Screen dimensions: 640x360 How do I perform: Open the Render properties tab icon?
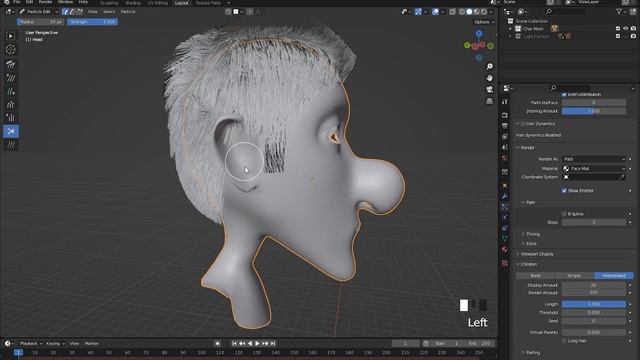(x=505, y=116)
